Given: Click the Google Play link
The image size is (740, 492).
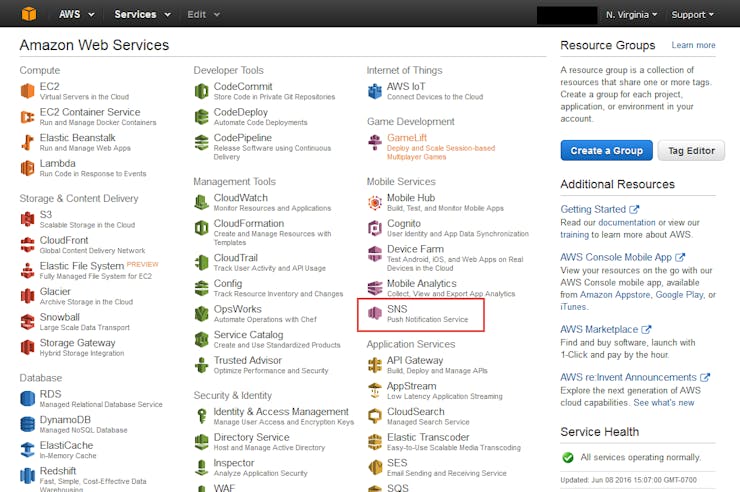Looking at the screenshot, I should (680, 294).
